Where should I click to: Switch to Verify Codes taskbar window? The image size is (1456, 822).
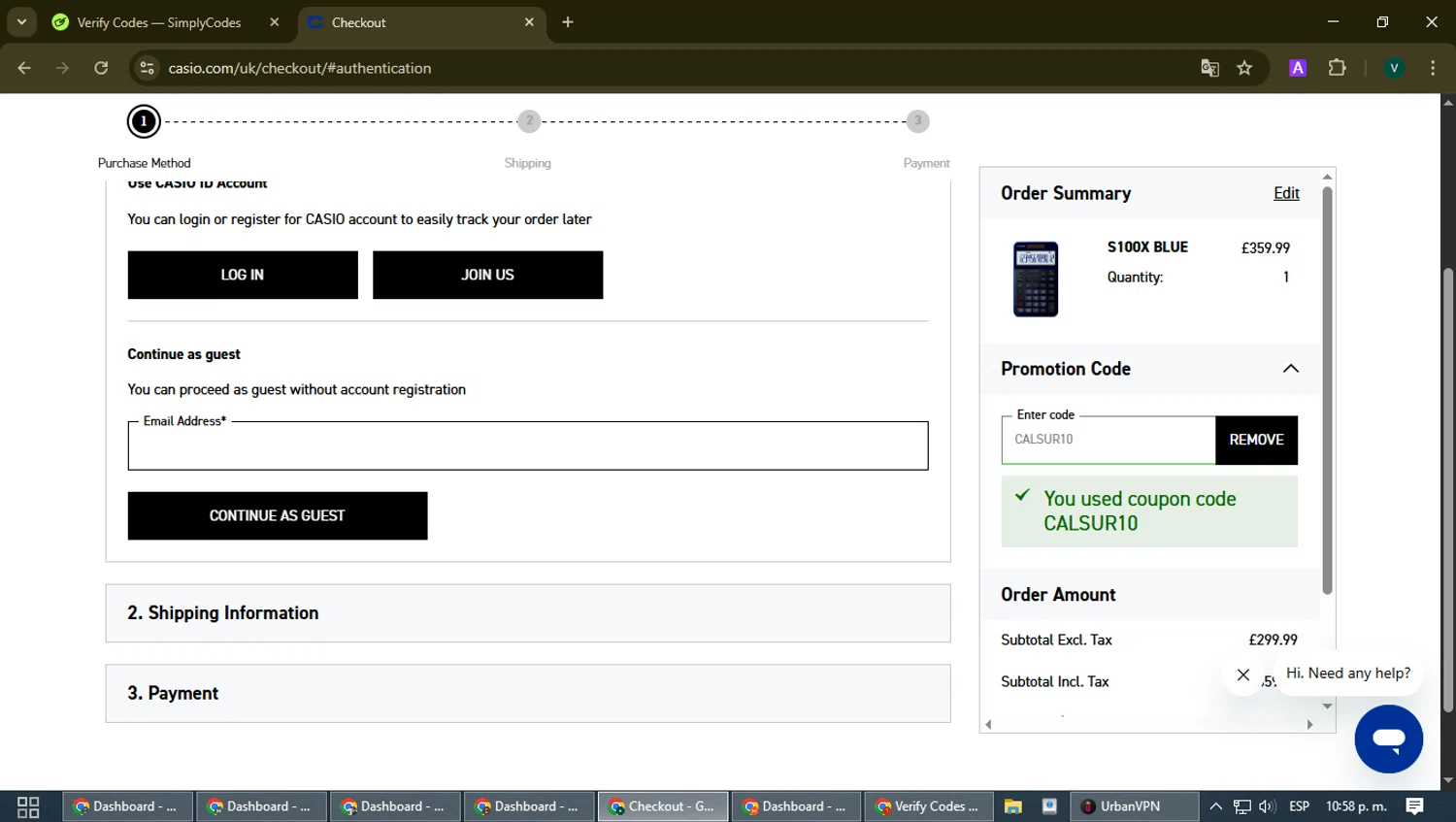pos(930,806)
